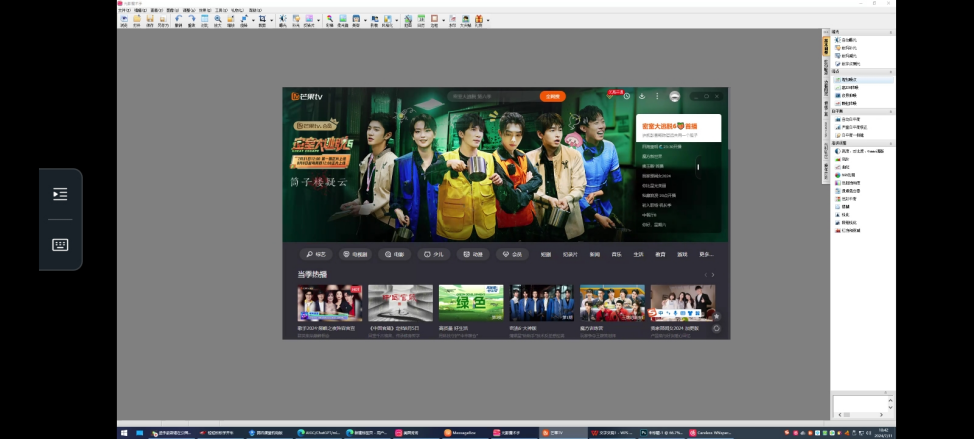Switch to the WPS document taskbar item

612,433
